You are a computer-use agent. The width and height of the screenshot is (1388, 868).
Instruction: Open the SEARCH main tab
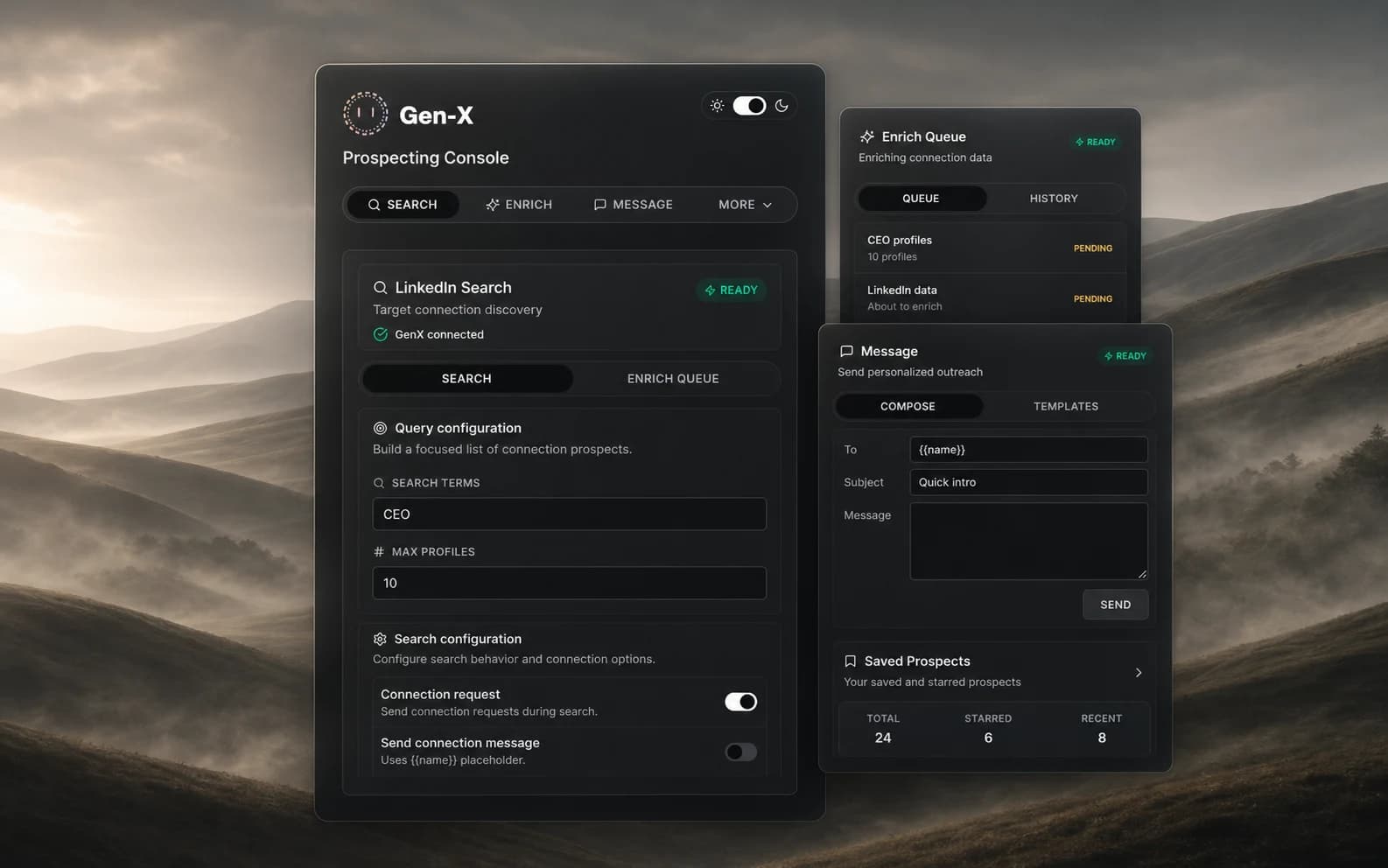pyautogui.click(x=403, y=205)
